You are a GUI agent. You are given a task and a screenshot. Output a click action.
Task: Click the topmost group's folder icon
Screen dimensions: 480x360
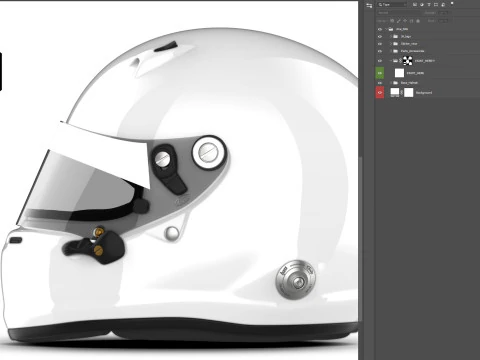click(x=391, y=29)
